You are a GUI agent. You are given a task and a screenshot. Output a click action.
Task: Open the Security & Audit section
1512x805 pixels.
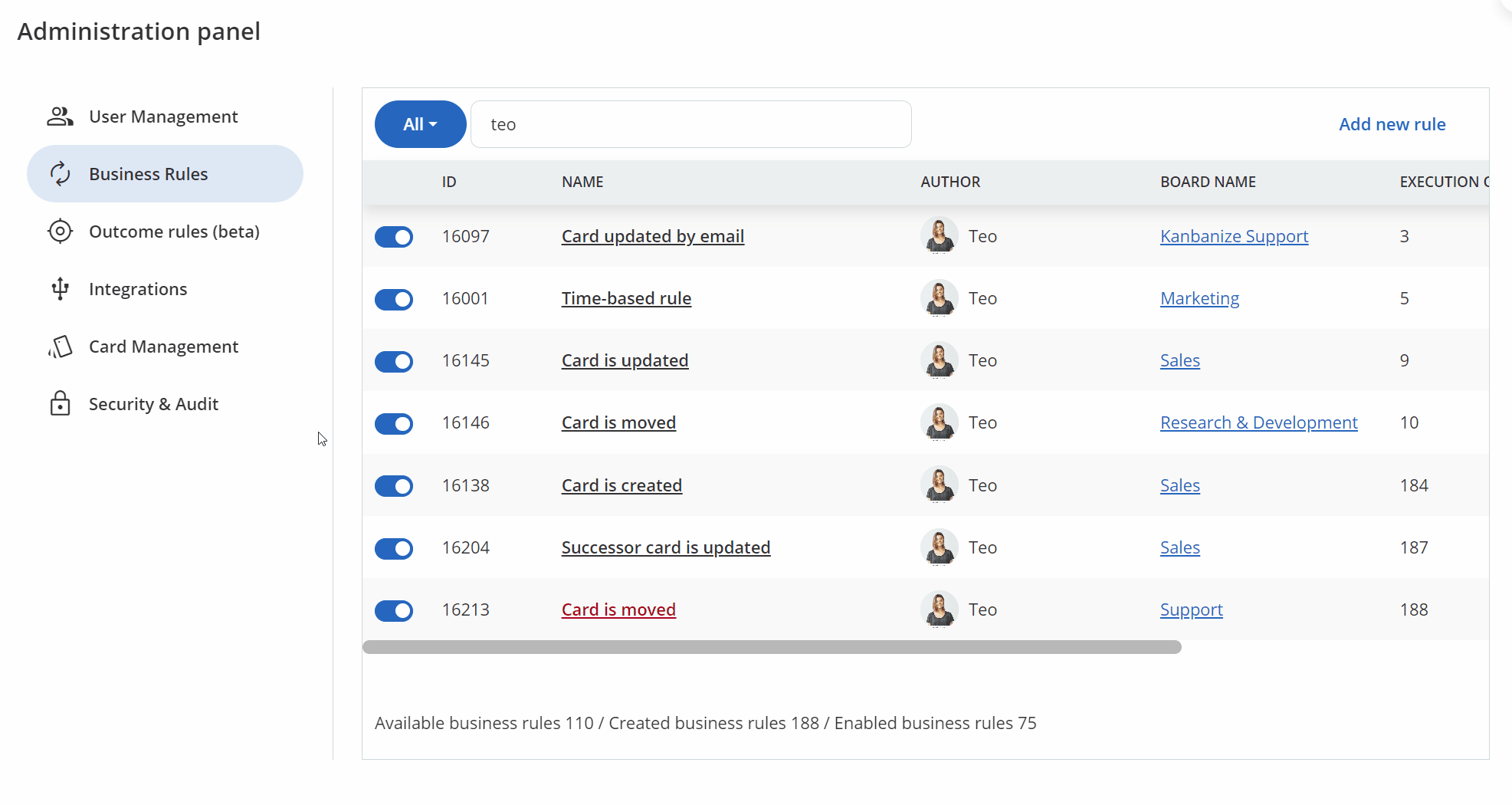[153, 404]
